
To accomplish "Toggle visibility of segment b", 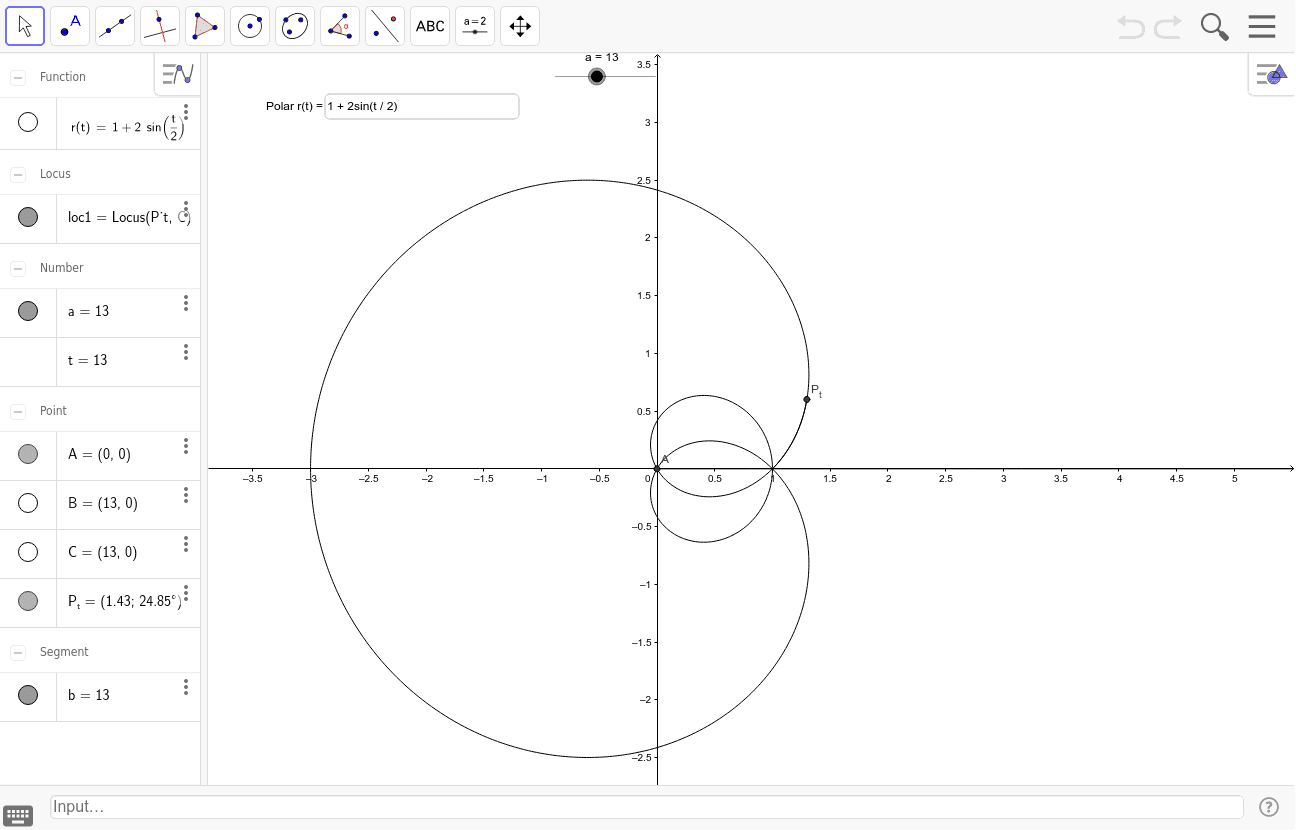I will (x=28, y=695).
